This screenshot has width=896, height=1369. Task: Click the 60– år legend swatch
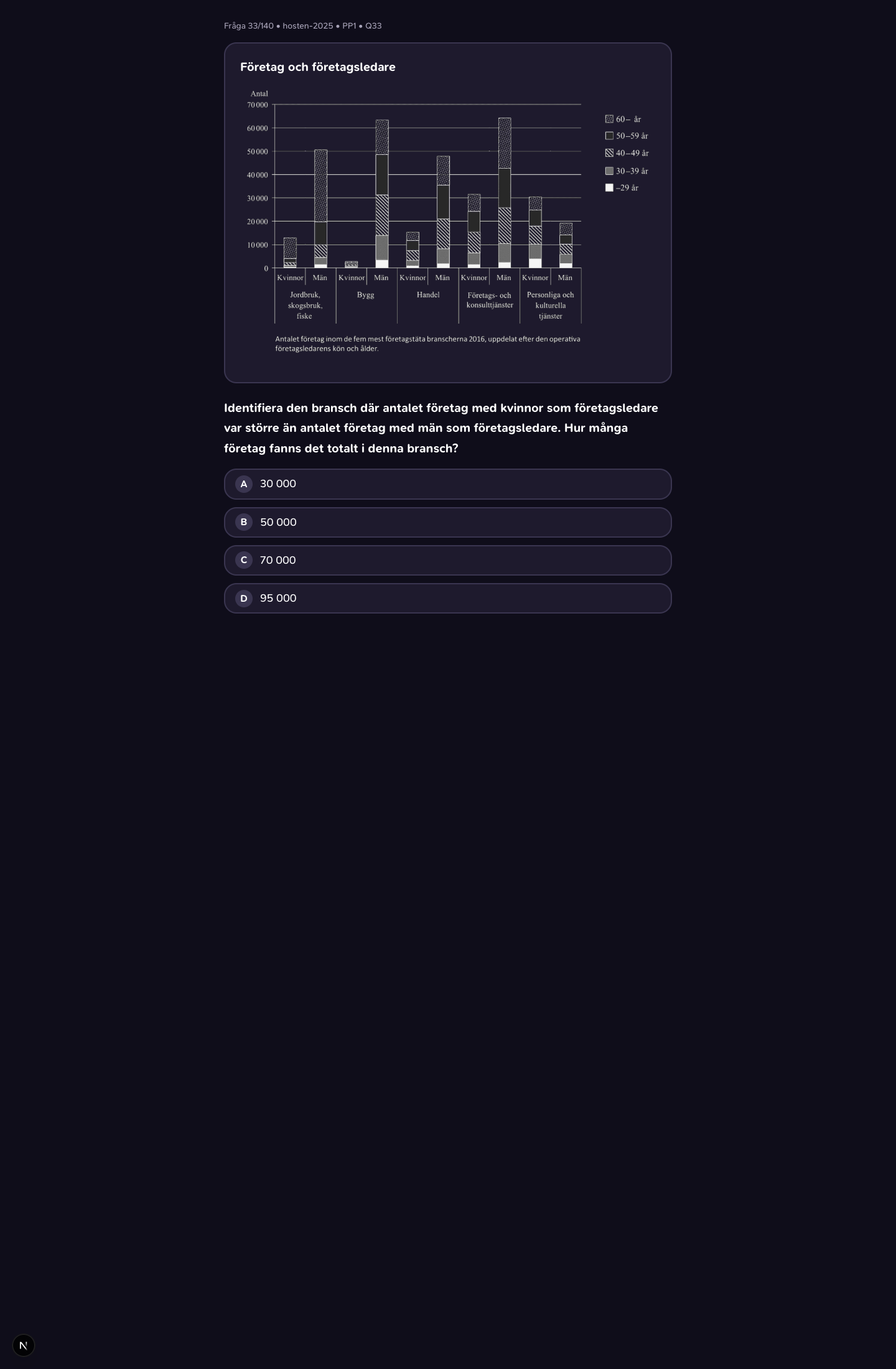pos(609,119)
